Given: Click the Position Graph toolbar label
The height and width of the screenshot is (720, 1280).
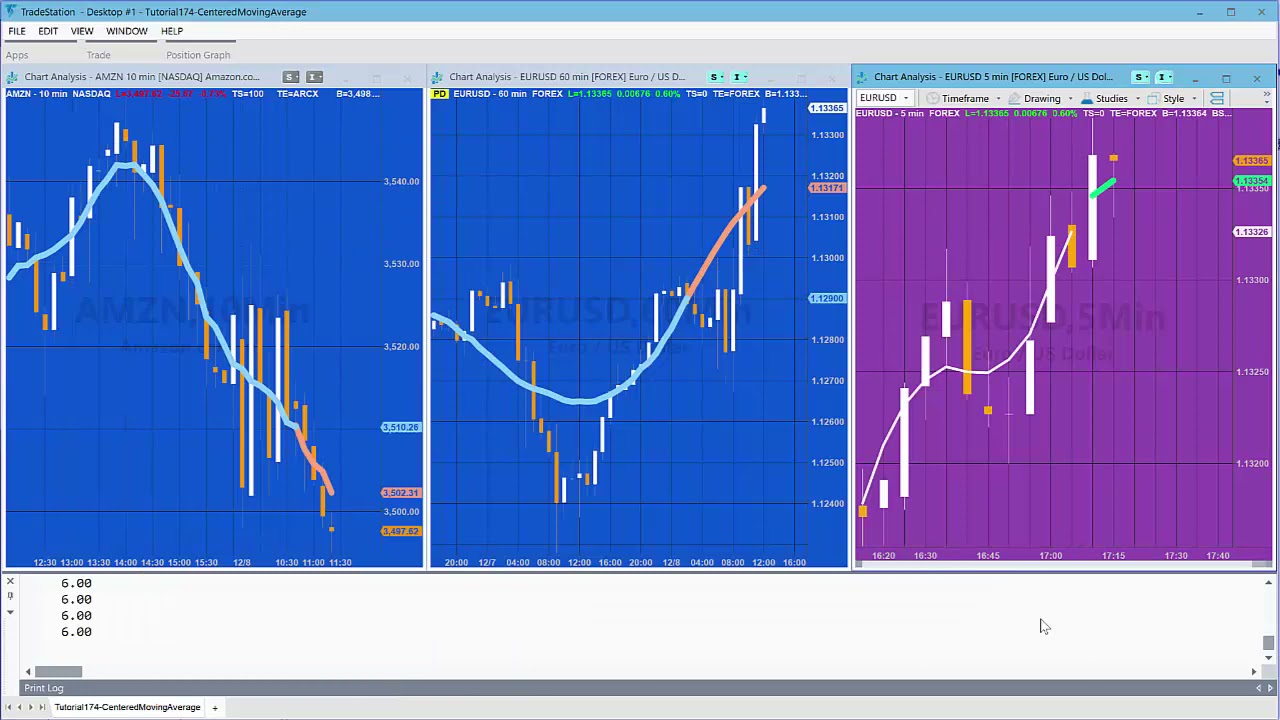Looking at the screenshot, I should tap(198, 55).
